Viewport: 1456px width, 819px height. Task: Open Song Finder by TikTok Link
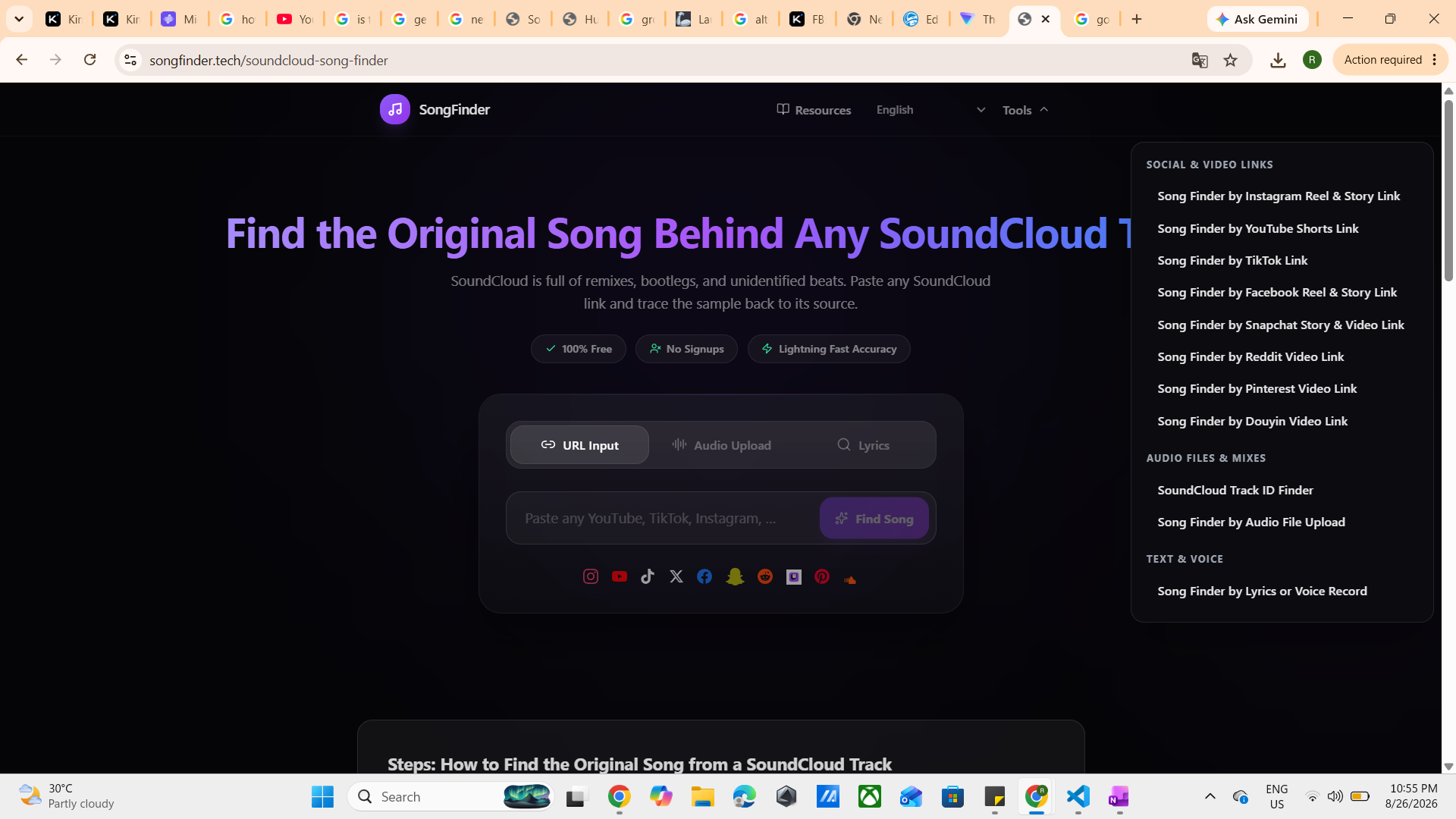[1232, 261]
